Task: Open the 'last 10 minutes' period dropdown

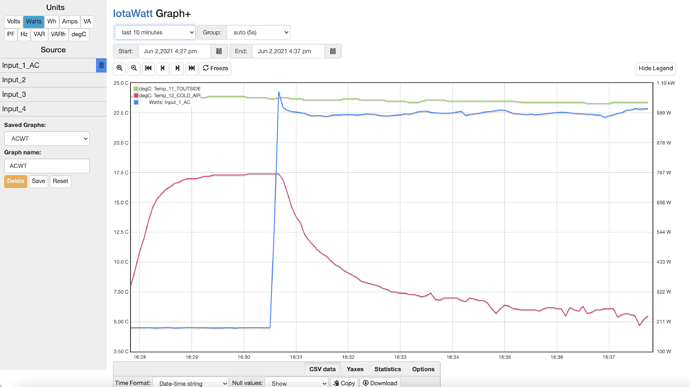Action: [155, 32]
